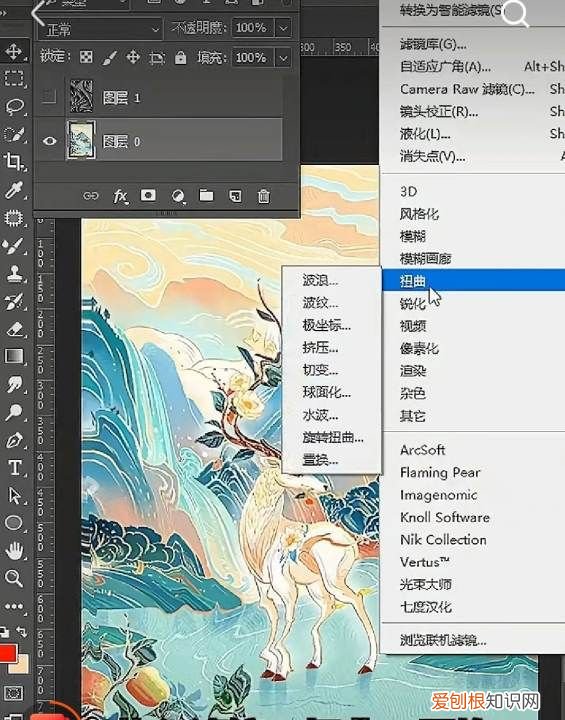Viewport: 565px width, 720px height.
Task: Click the search magnifier icon
Action: tap(515, 14)
